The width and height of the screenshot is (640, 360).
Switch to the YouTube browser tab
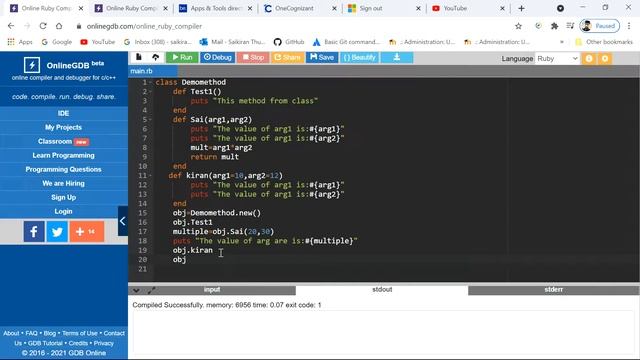pyautogui.click(x=469, y=8)
